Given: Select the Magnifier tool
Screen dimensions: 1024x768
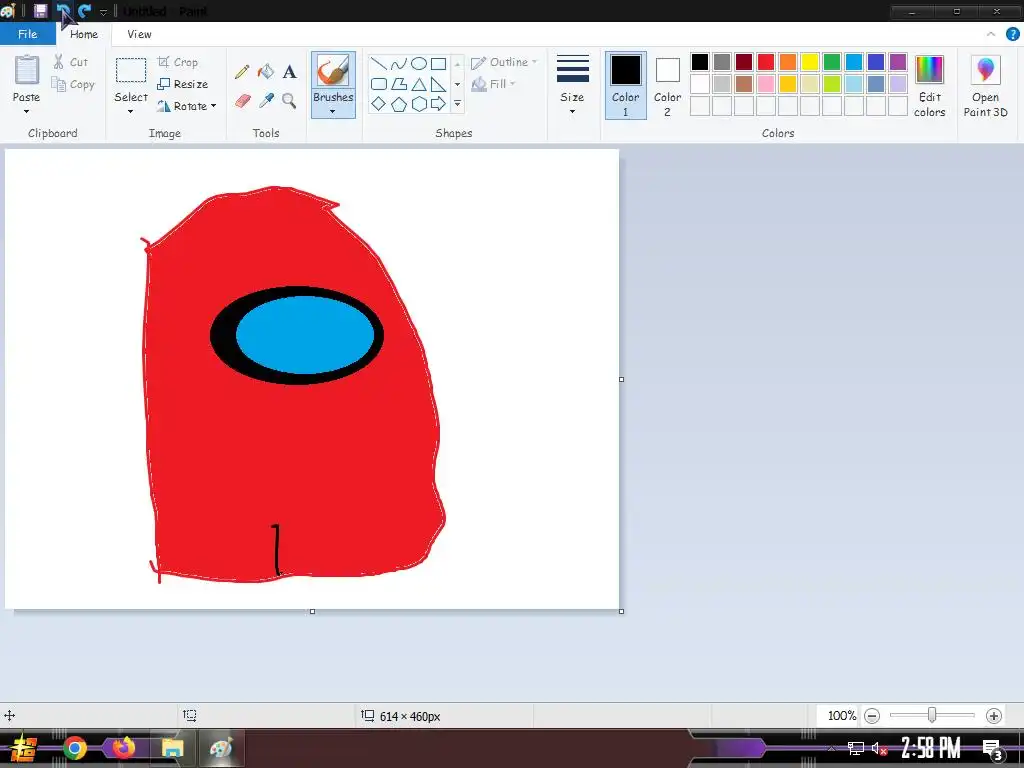Looking at the screenshot, I should 289,101.
